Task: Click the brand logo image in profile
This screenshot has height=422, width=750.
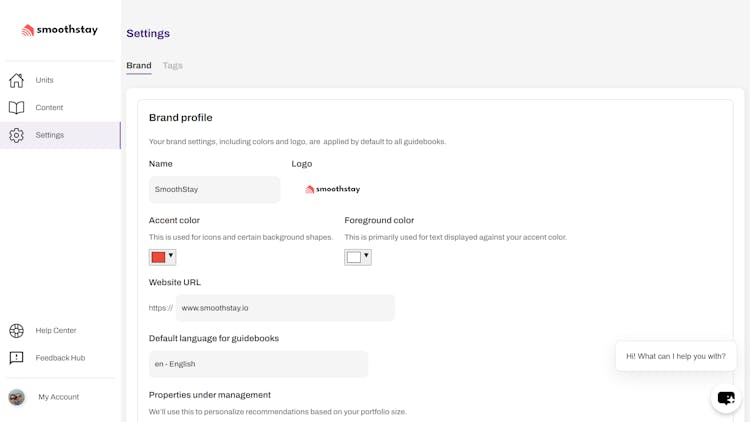Action: [x=333, y=189]
